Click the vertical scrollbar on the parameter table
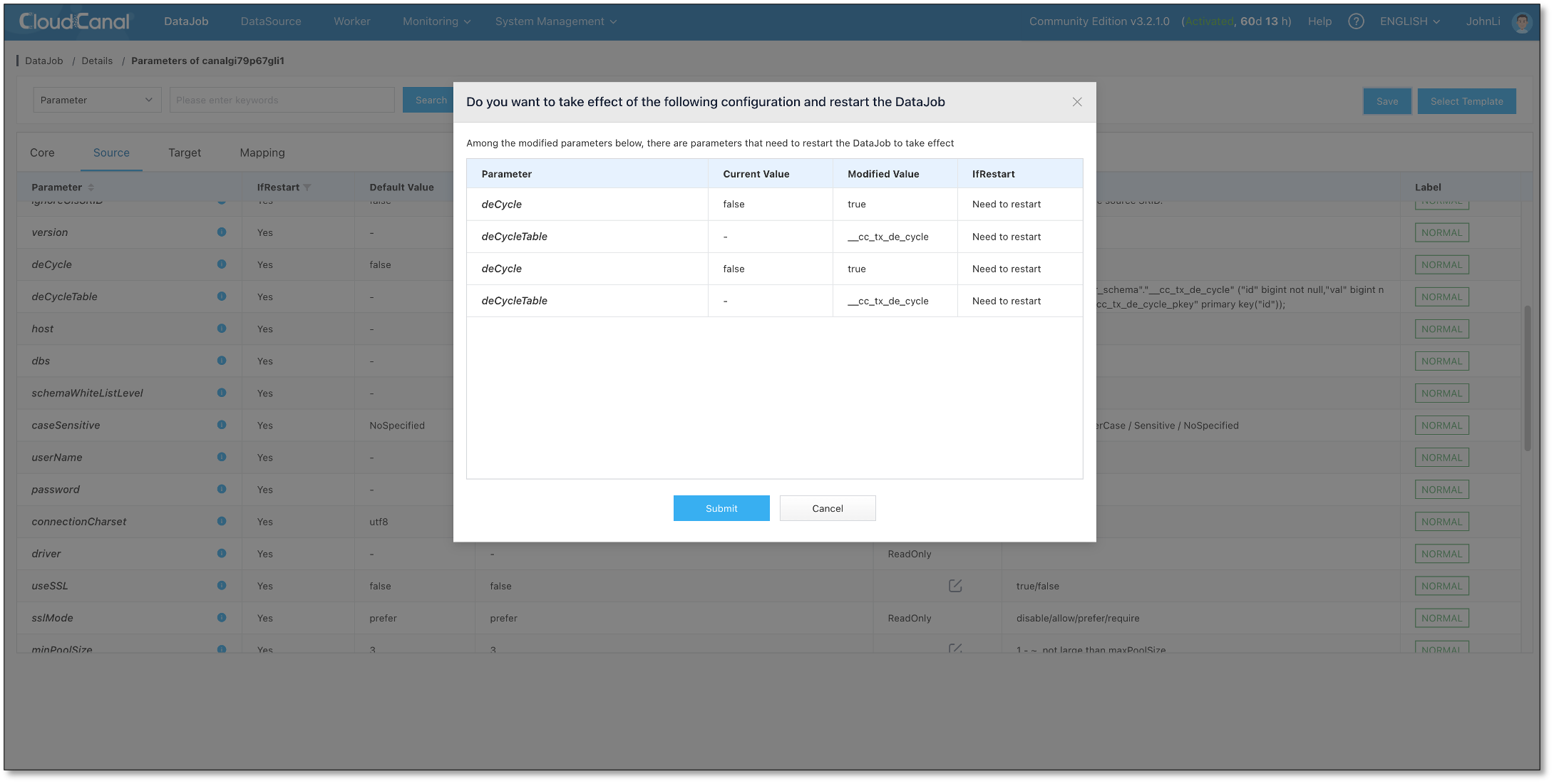 pyautogui.click(x=1528, y=378)
